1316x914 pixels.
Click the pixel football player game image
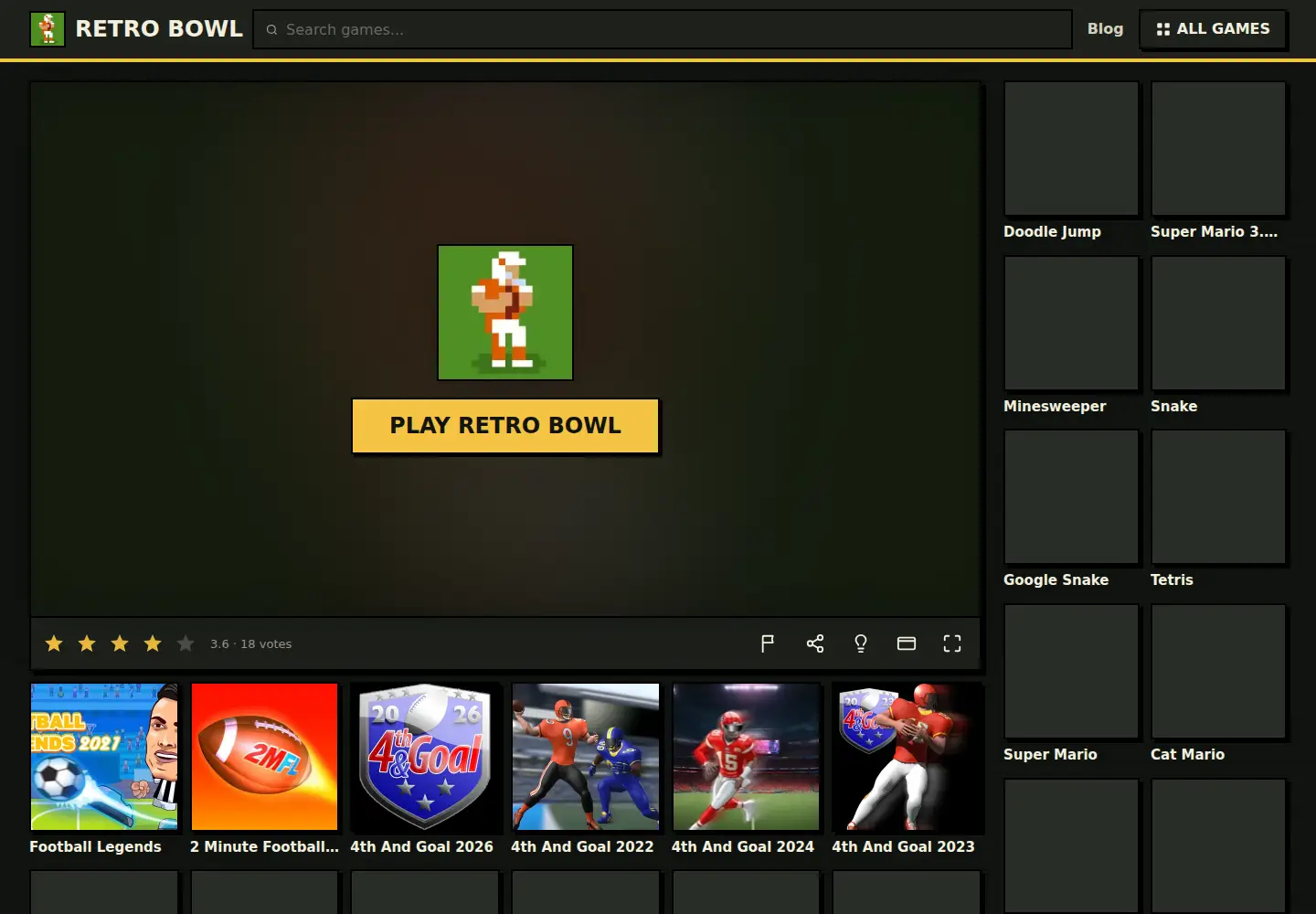[505, 313]
